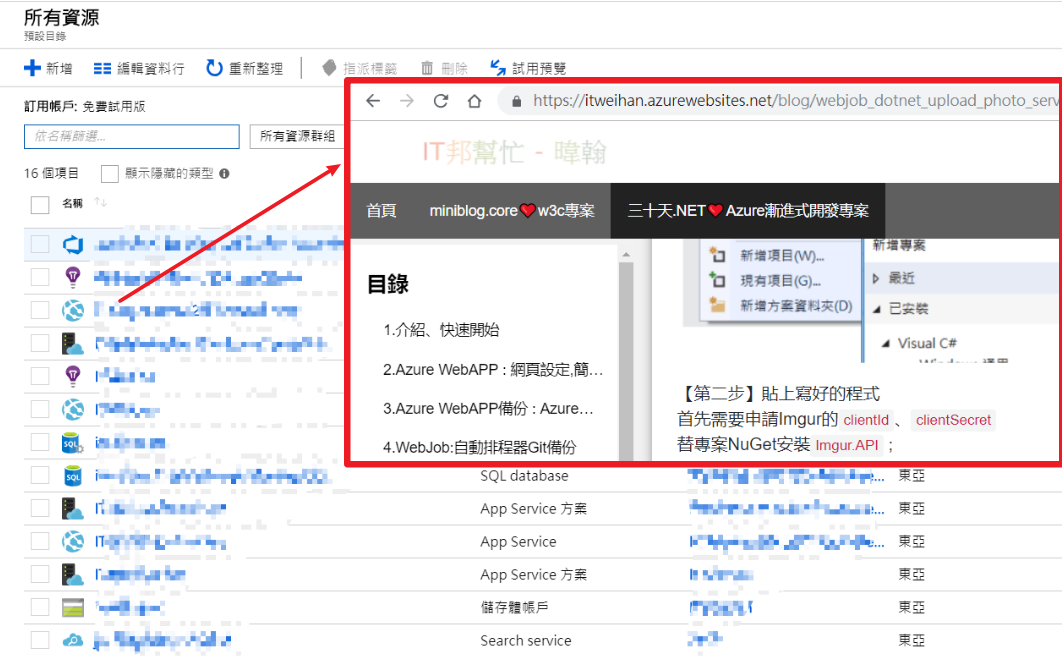Click the 現有項目(G)... menu icon
This screenshot has width=1062, height=668.
(717, 280)
